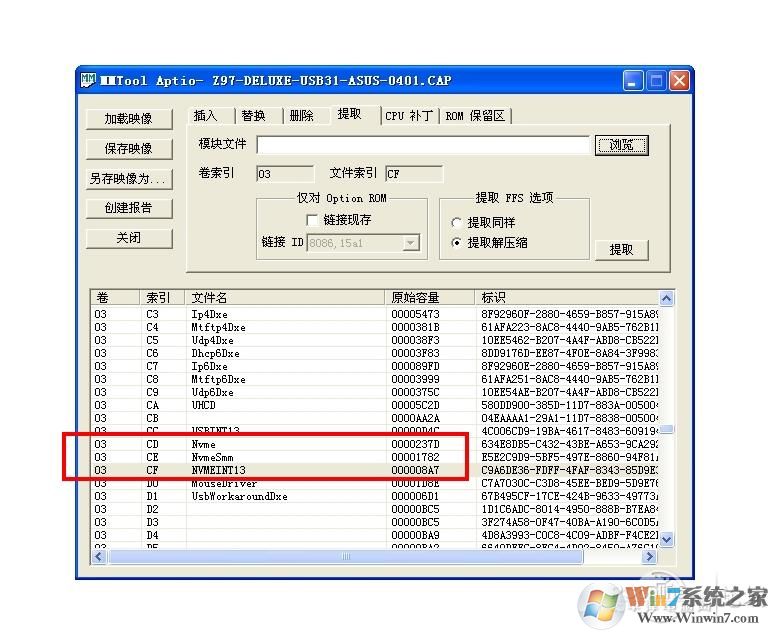Viewport: 775px width, 632px height.
Task: Click index cell D3
Action: click(152, 522)
